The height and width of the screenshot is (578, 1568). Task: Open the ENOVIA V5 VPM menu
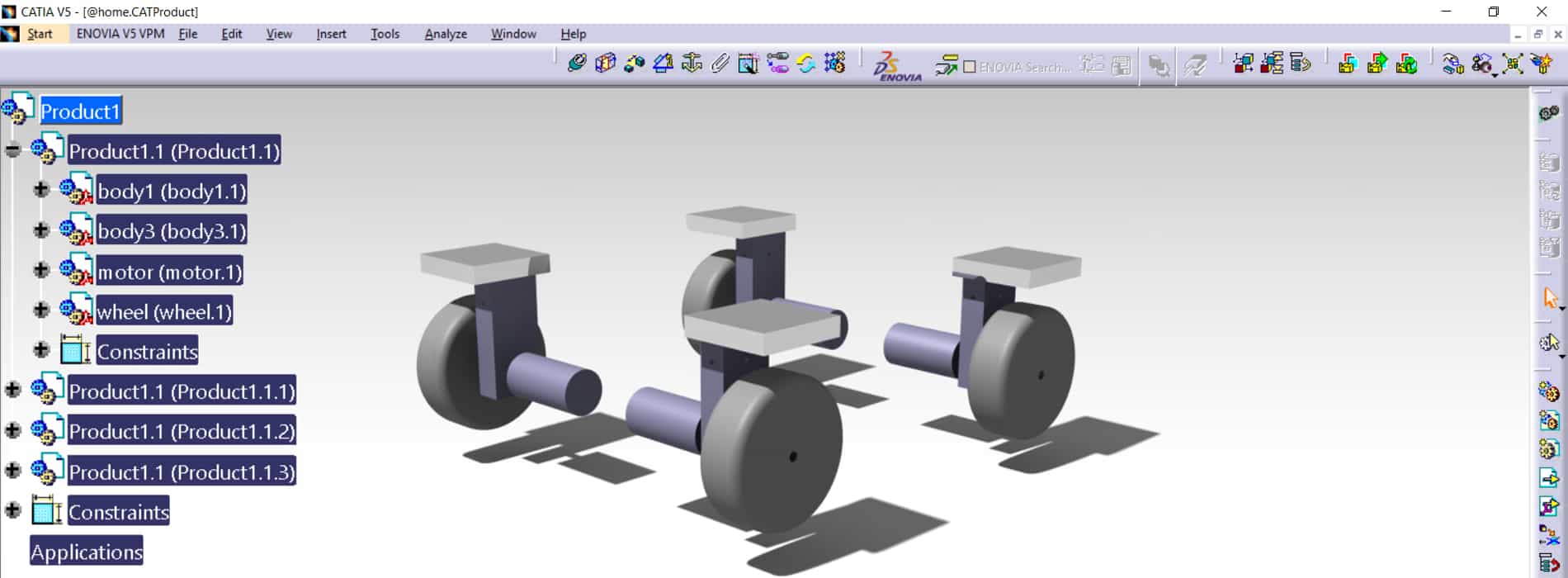pos(120,34)
